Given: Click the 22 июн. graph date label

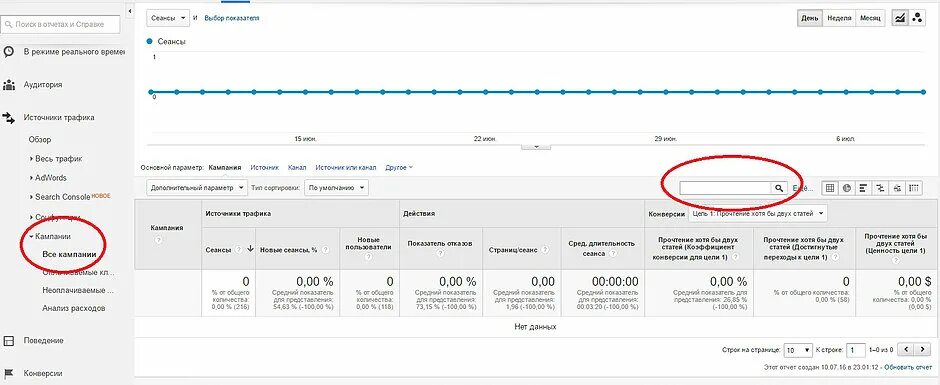Looking at the screenshot, I should coord(486,139).
